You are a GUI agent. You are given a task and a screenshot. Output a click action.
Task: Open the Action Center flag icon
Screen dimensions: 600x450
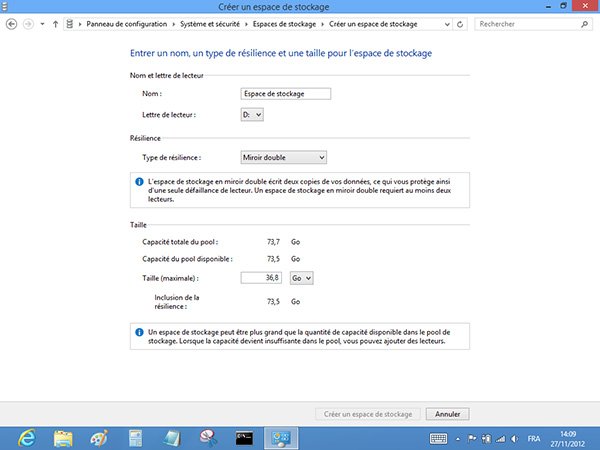pyautogui.click(x=472, y=439)
